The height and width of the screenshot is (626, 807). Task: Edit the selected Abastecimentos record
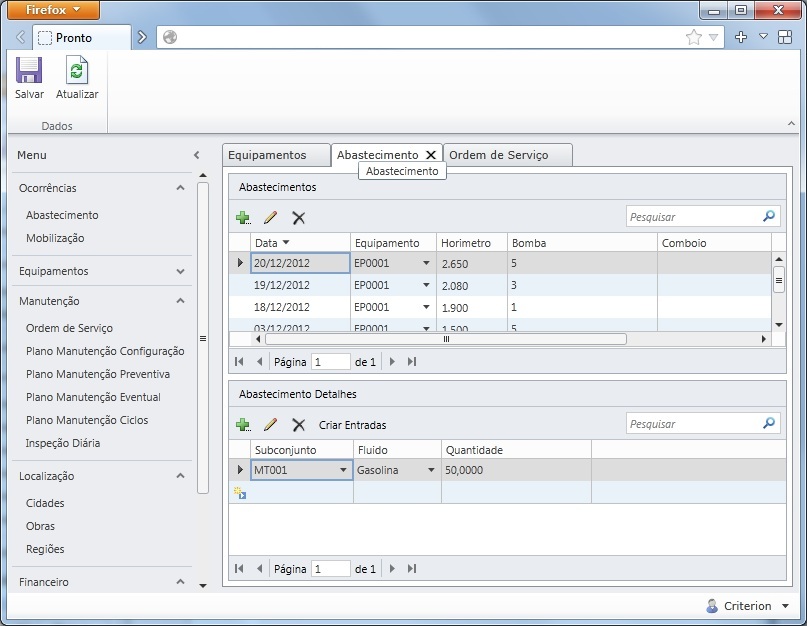point(270,218)
